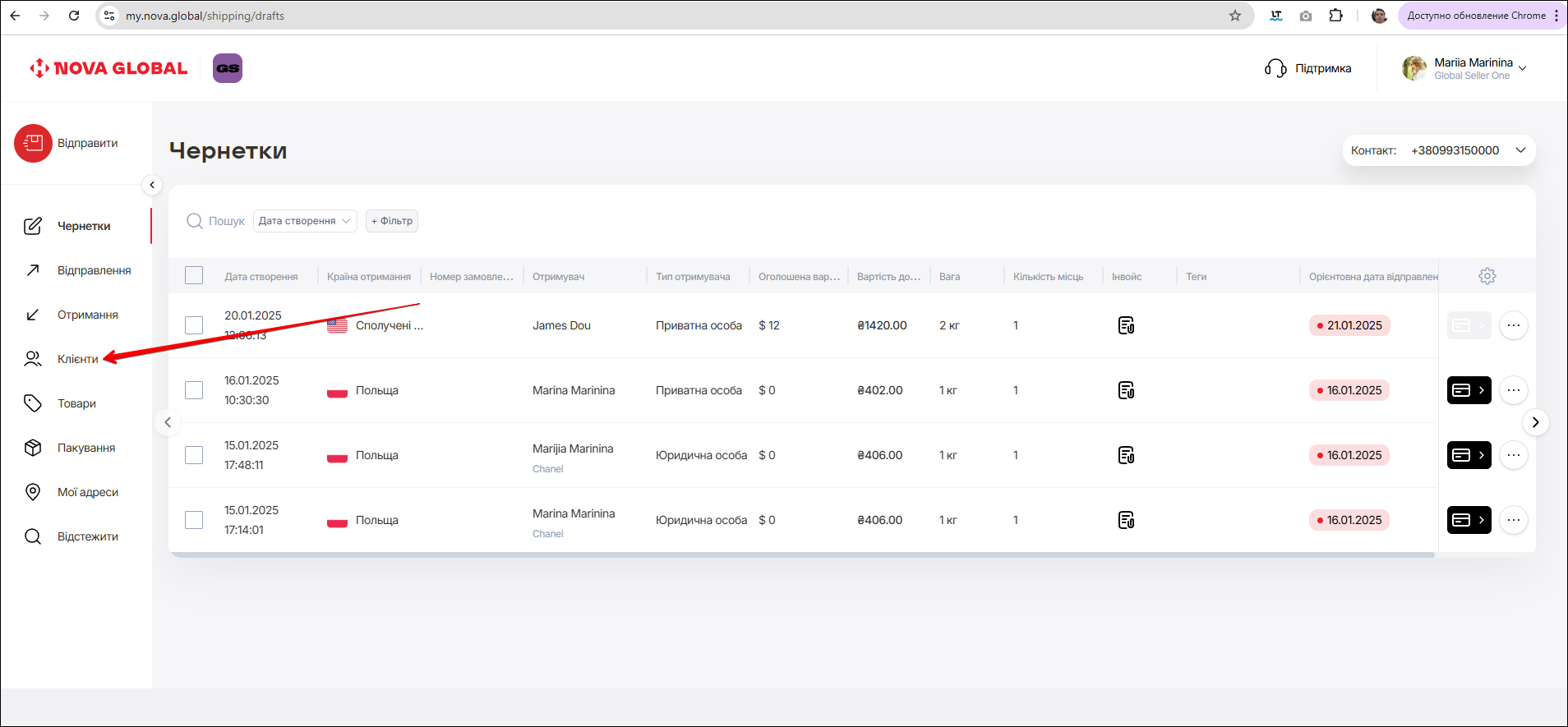Click black payment card button in last row
This screenshot has height=727, width=1568.
click(x=1469, y=520)
